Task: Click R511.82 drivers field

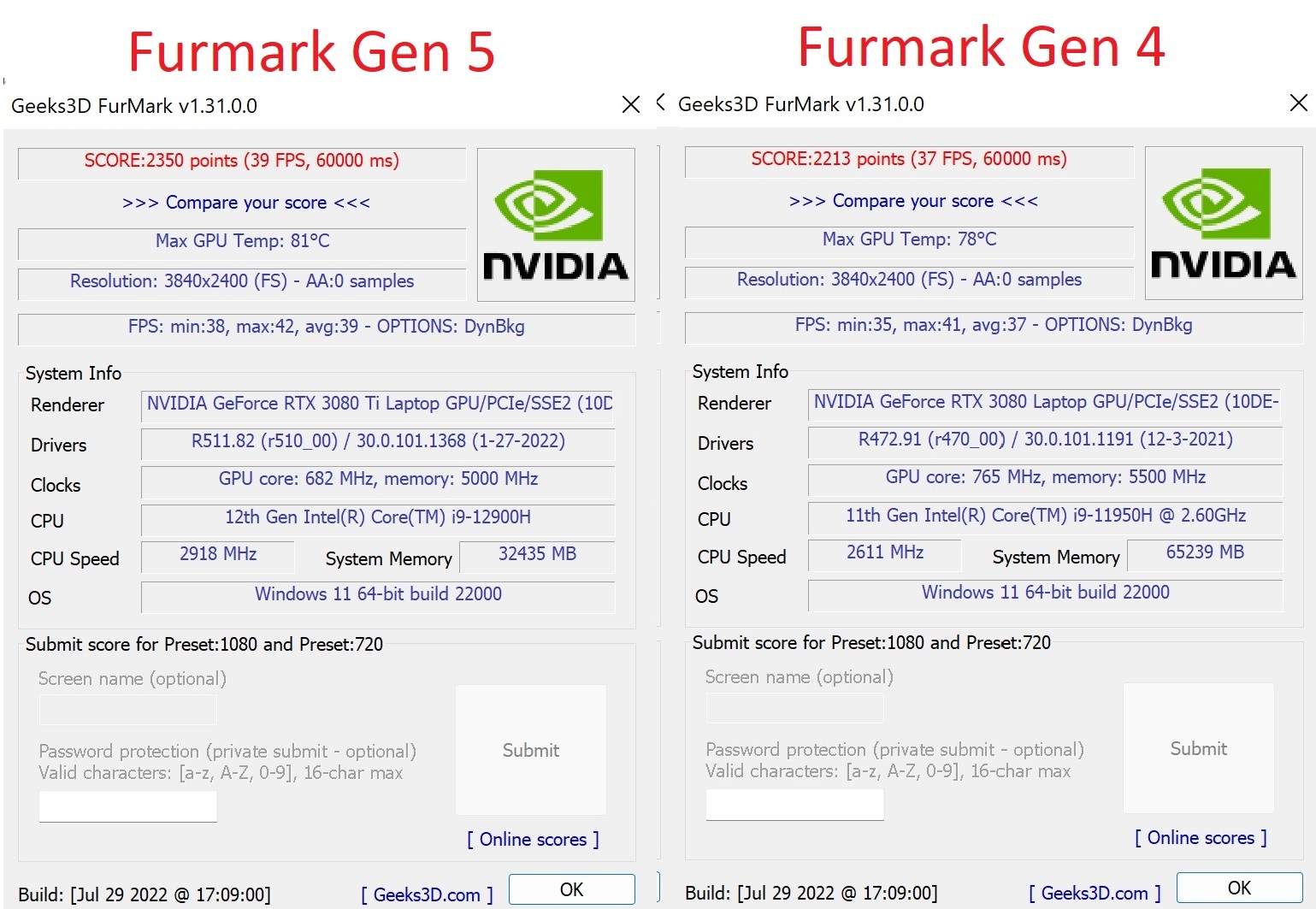Action: [378, 443]
